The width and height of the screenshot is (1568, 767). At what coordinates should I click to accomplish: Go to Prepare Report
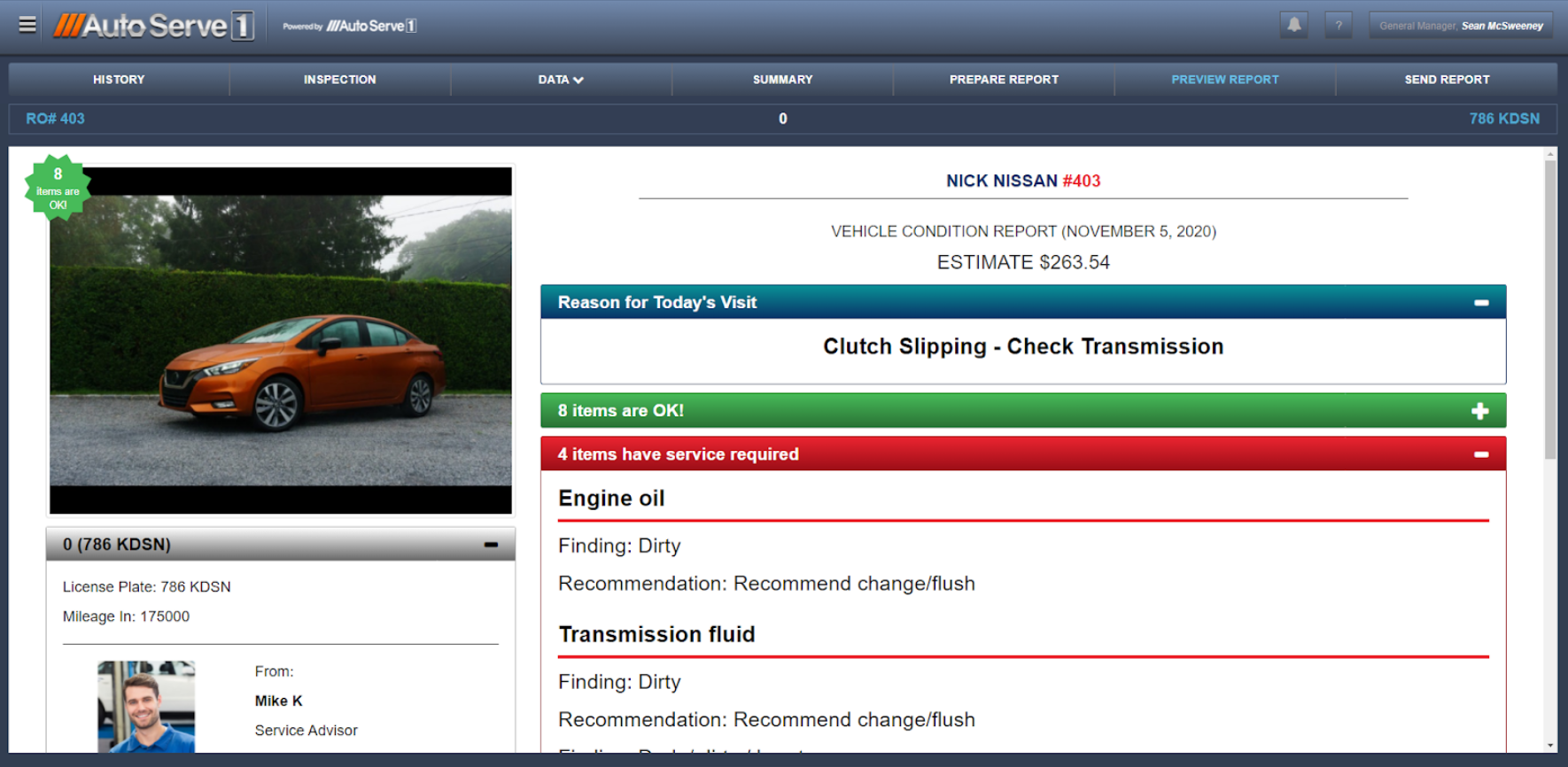[x=1004, y=80]
